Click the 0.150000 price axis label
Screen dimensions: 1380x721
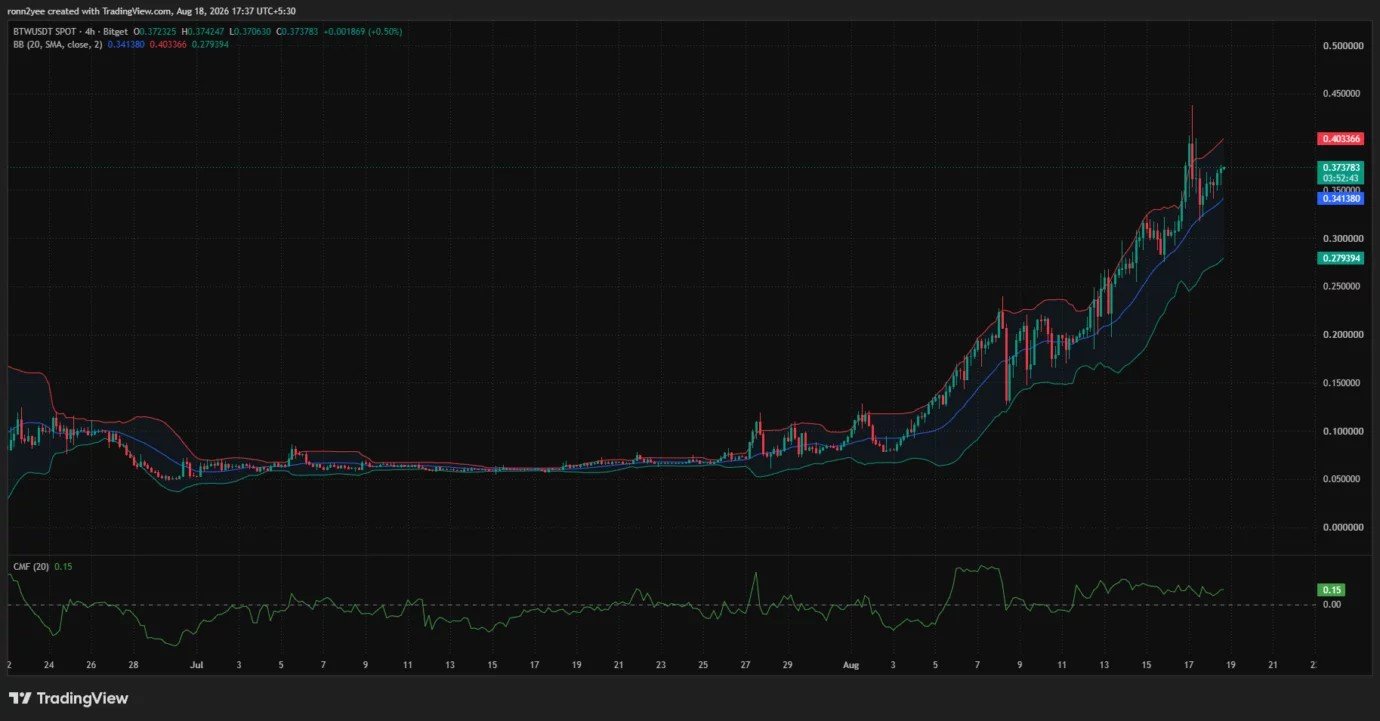click(1343, 383)
